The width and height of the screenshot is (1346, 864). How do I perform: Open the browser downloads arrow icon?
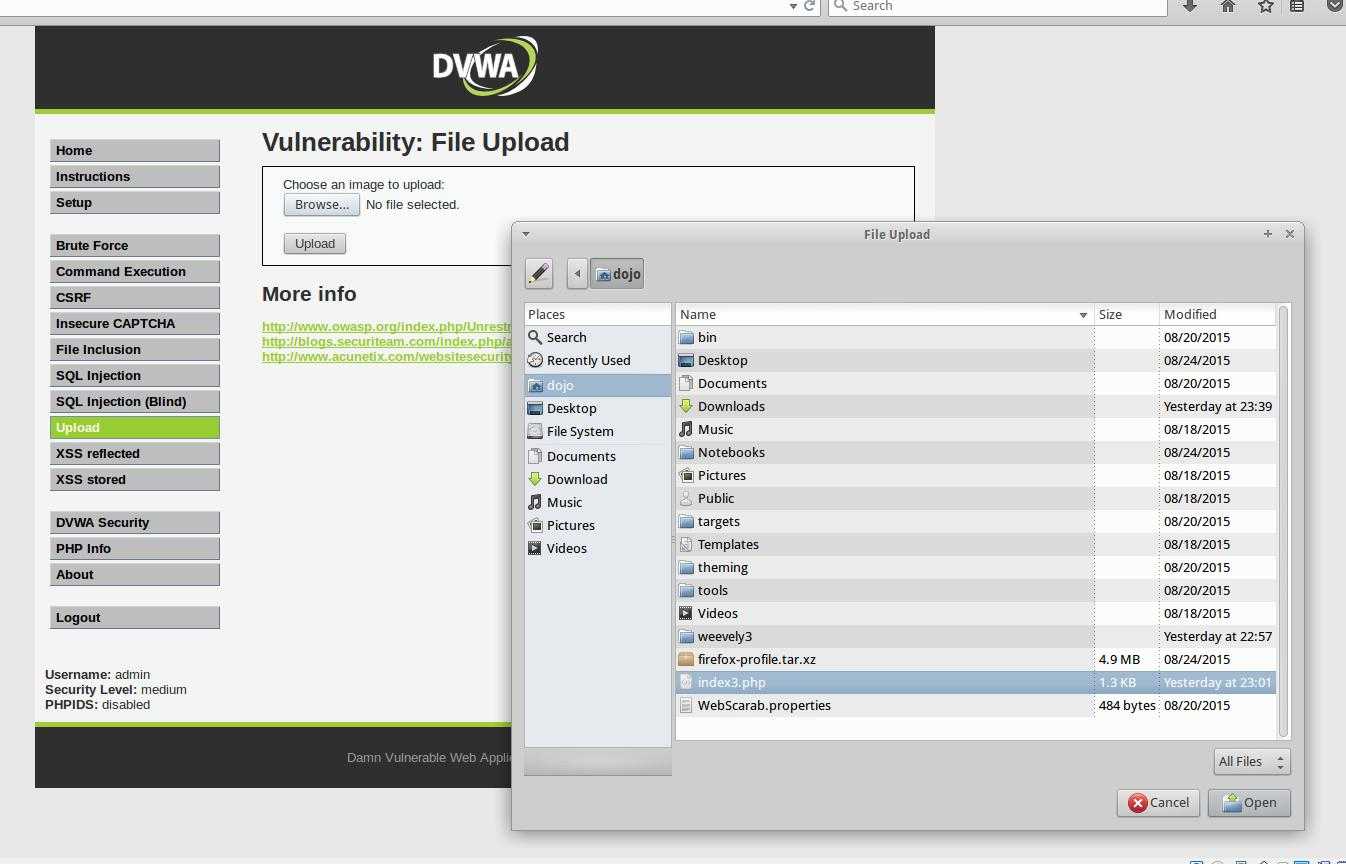(1190, 6)
